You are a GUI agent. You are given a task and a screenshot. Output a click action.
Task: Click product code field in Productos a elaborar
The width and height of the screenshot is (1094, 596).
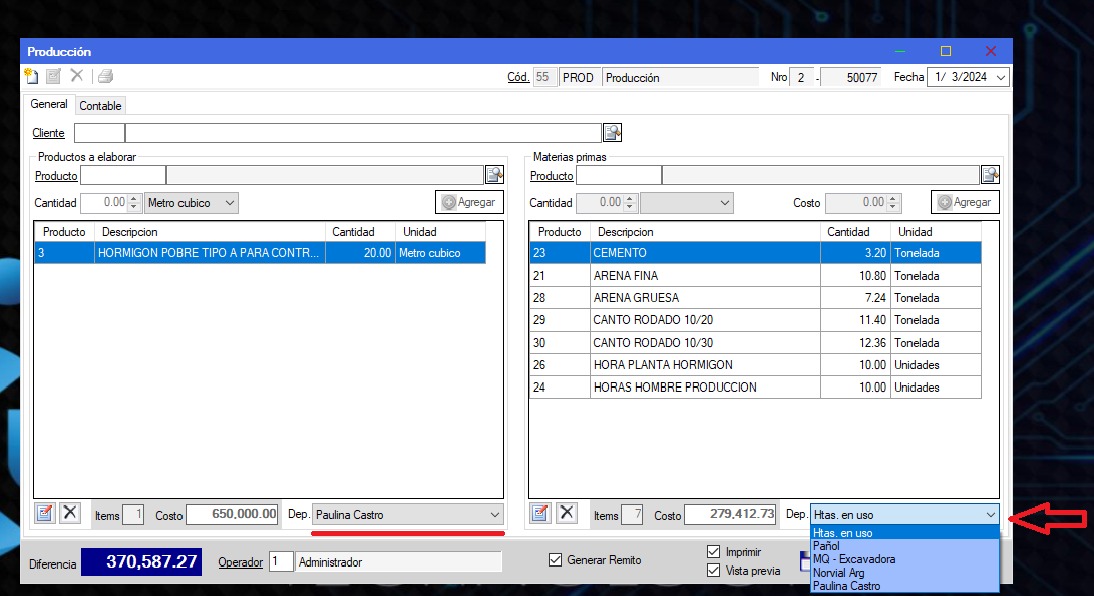tap(123, 175)
